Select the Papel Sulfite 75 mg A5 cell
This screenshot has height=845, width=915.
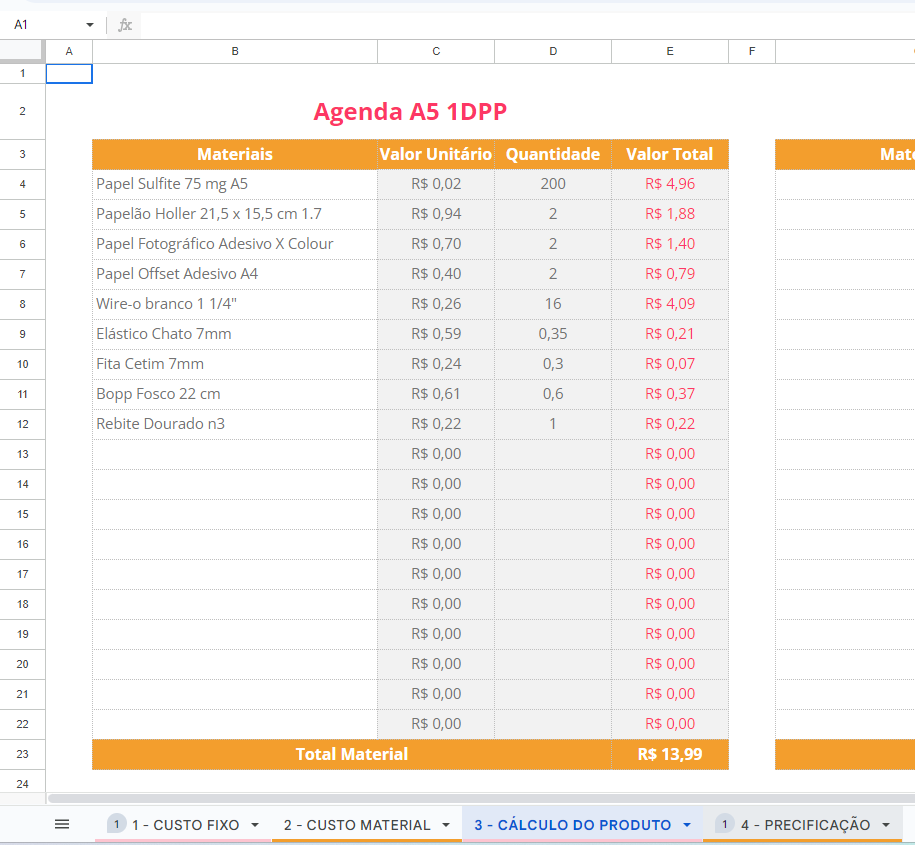pos(234,184)
